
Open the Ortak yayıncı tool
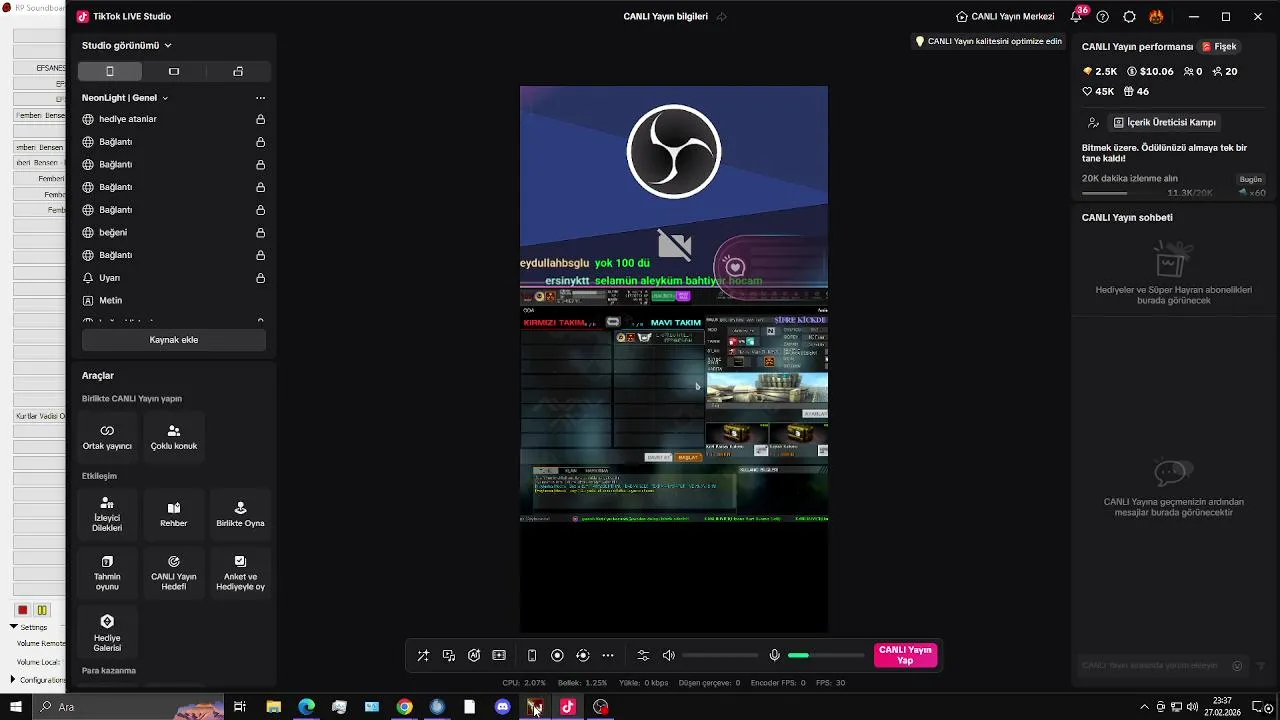107,437
